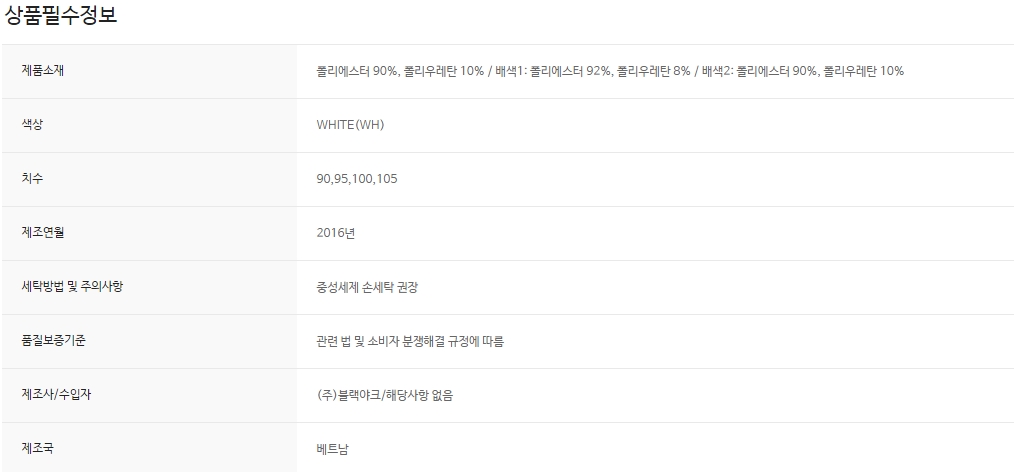Click the WHITE(WH) color value
Screen dimensions: 1014x472
coord(350,125)
